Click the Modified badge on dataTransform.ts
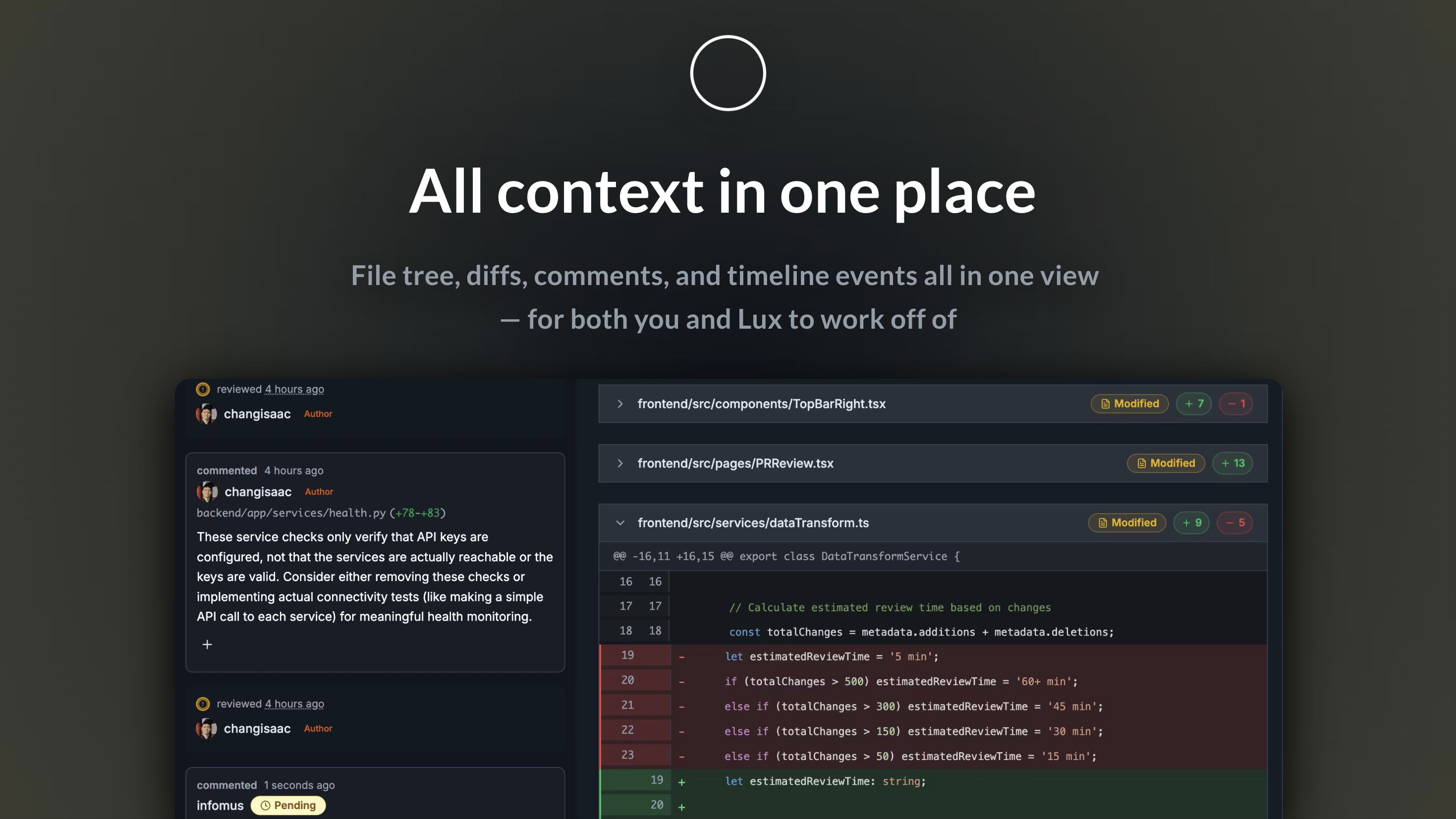The width and height of the screenshot is (1456, 819). (1127, 523)
